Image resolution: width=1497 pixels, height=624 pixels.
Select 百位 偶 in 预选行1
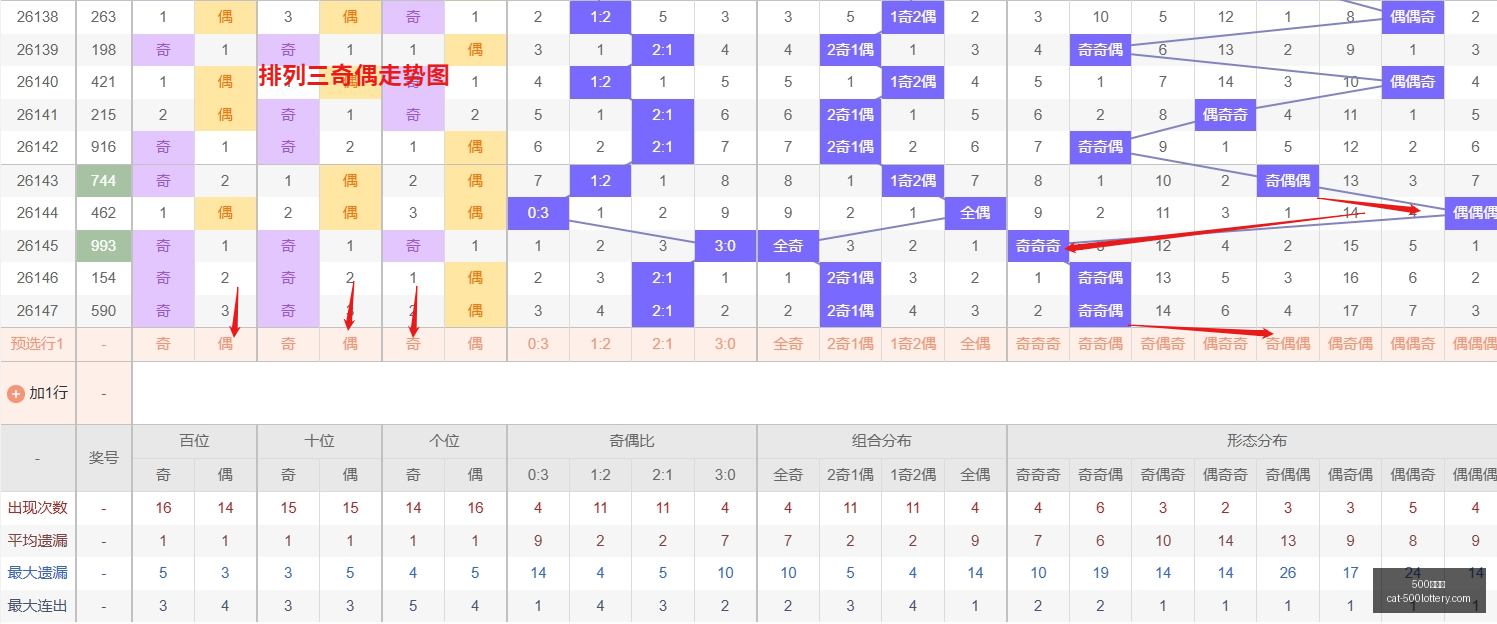click(226, 344)
